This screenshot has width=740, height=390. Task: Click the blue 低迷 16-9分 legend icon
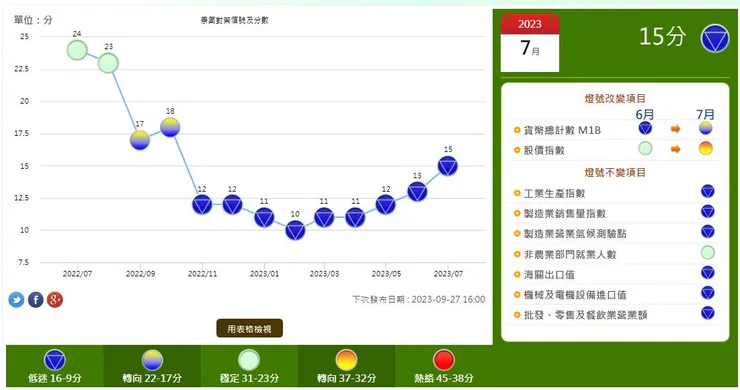coord(55,360)
